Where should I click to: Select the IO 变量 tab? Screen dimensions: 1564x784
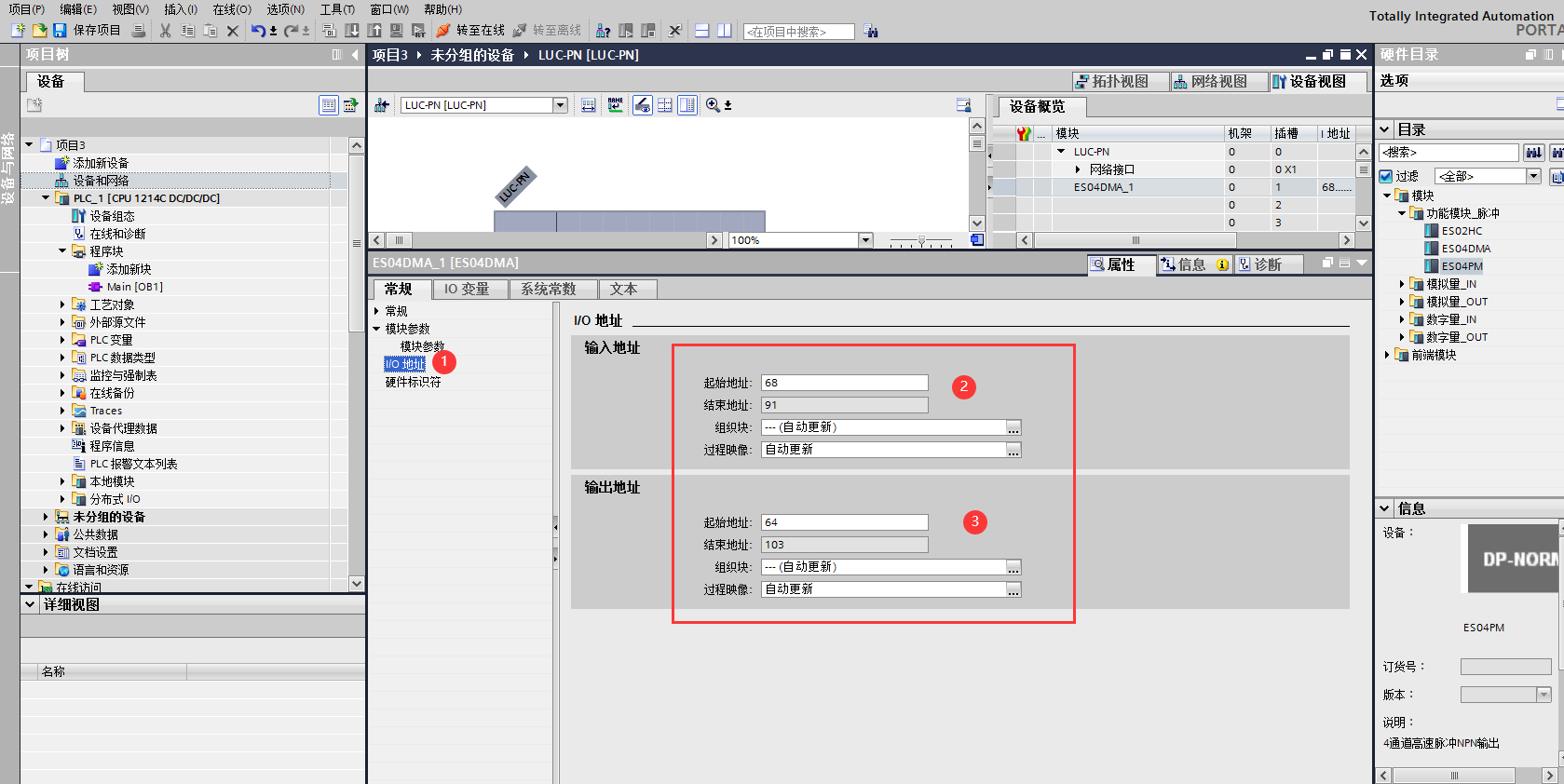tap(466, 290)
